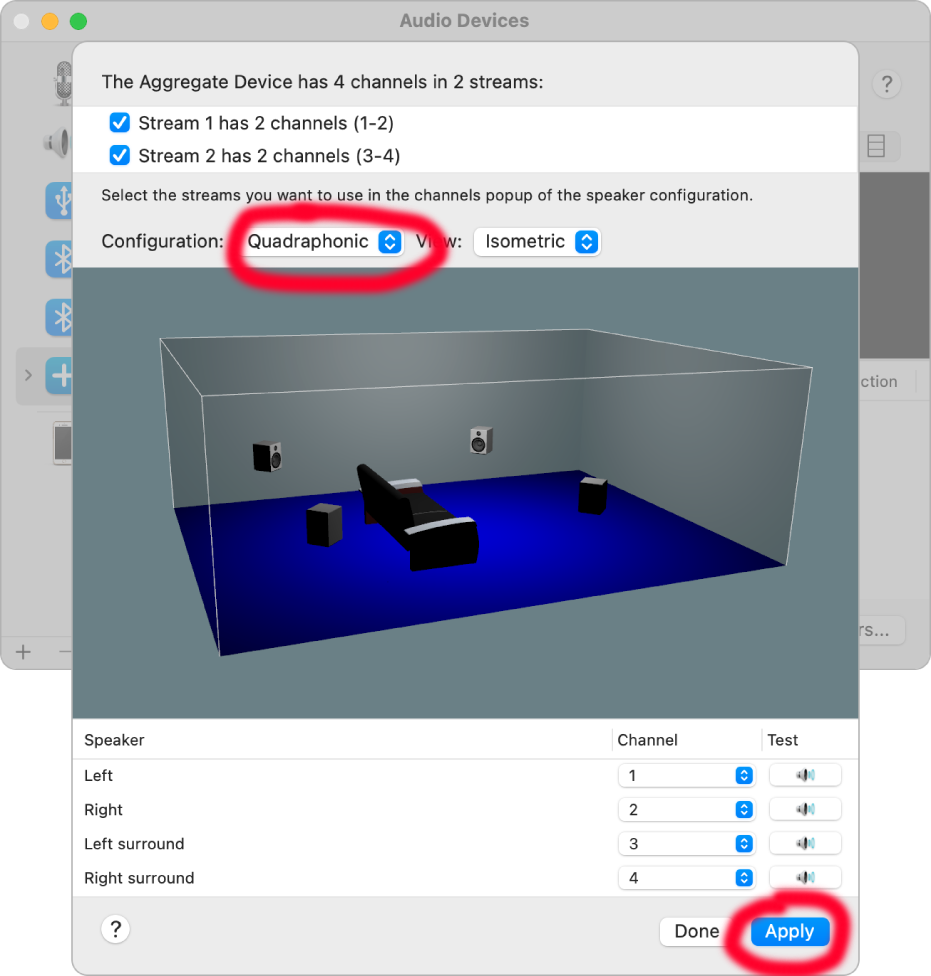Select the microphone device in sidebar
The height and width of the screenshot is (976, 931).
click(63, 83)
